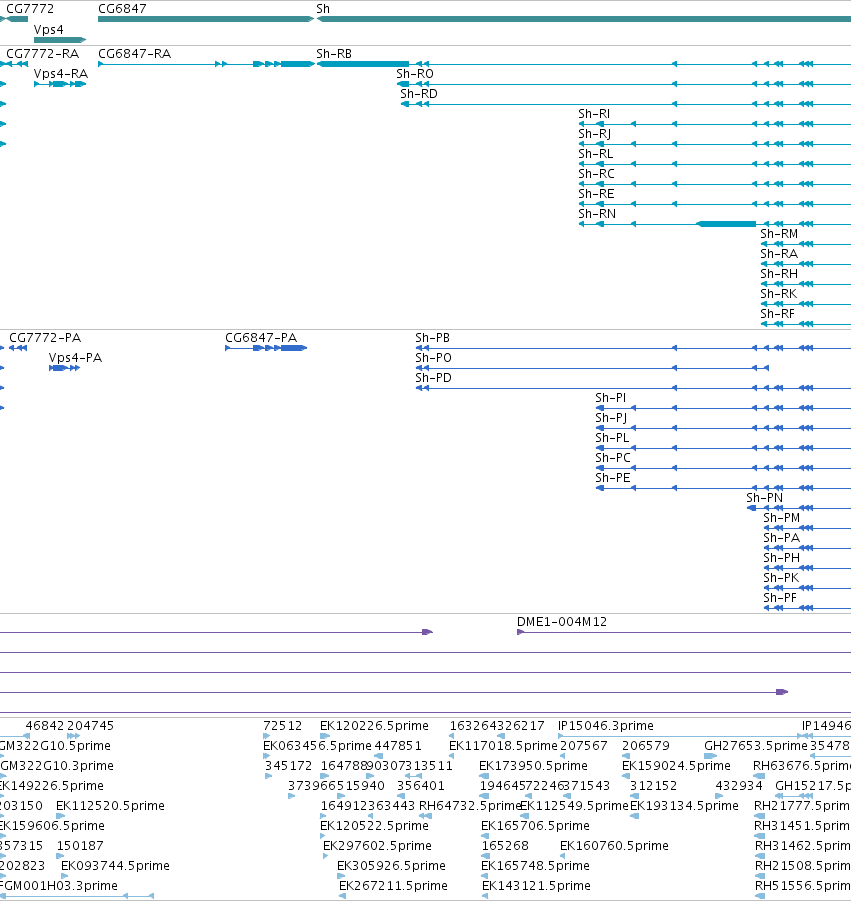Select the GM322G10.5prime EST label
Image resolution: width=851 pixels, height=901 pixels.
tap(55, 746)
